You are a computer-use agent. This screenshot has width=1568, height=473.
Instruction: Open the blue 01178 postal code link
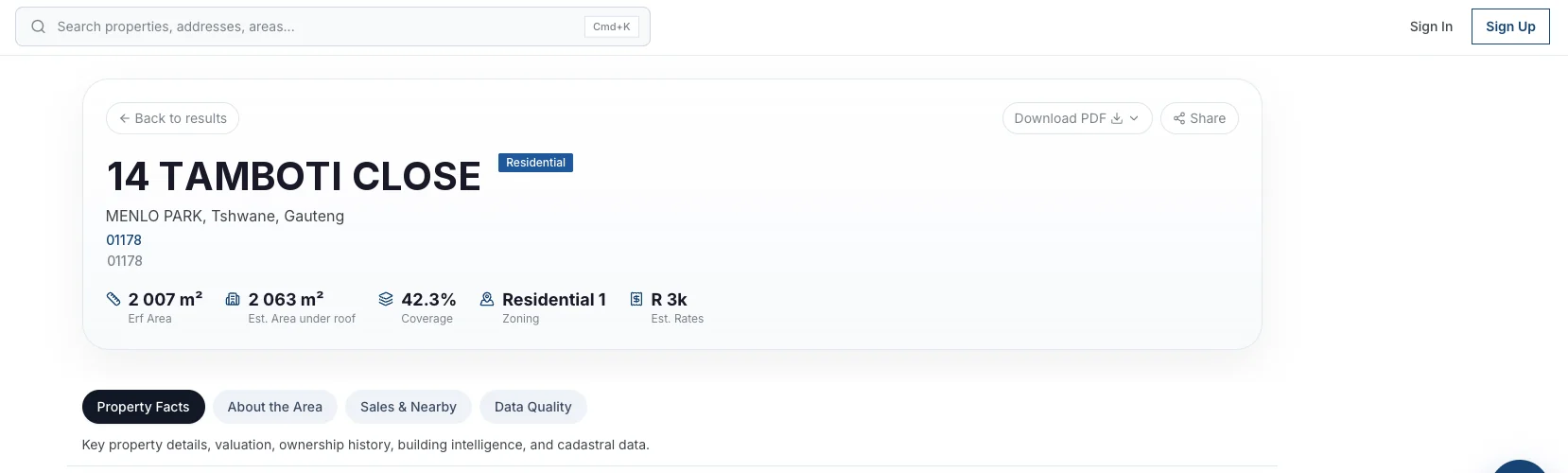click(x=124, y=240)
